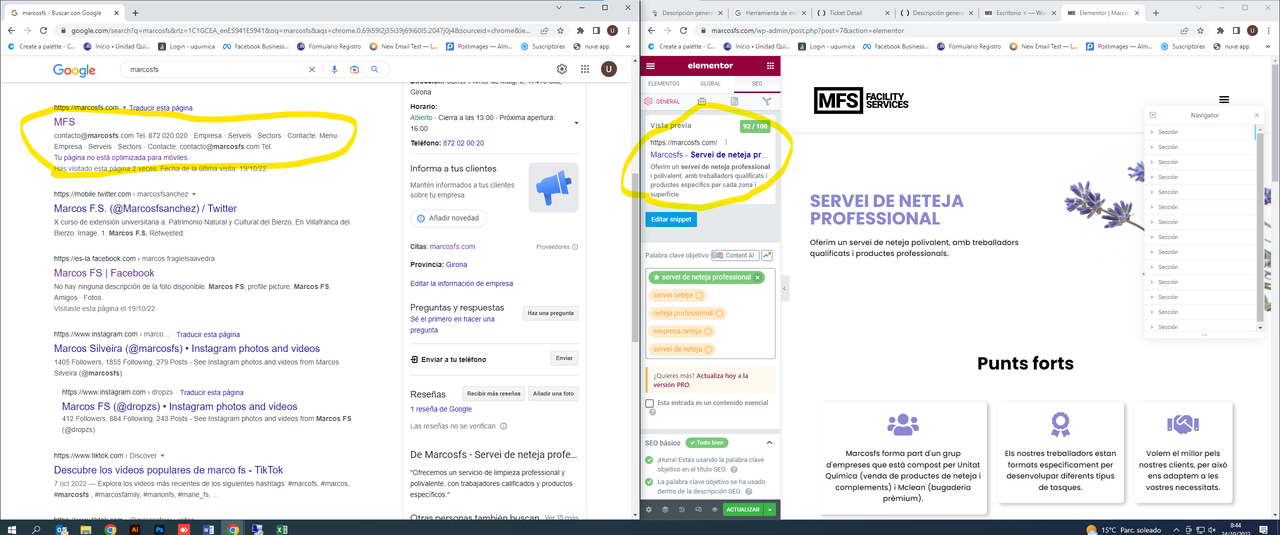Click 'Haz una pregunta' button
Image resolution: width=1280 pixels, height=535 pixels.
[550, 313]
